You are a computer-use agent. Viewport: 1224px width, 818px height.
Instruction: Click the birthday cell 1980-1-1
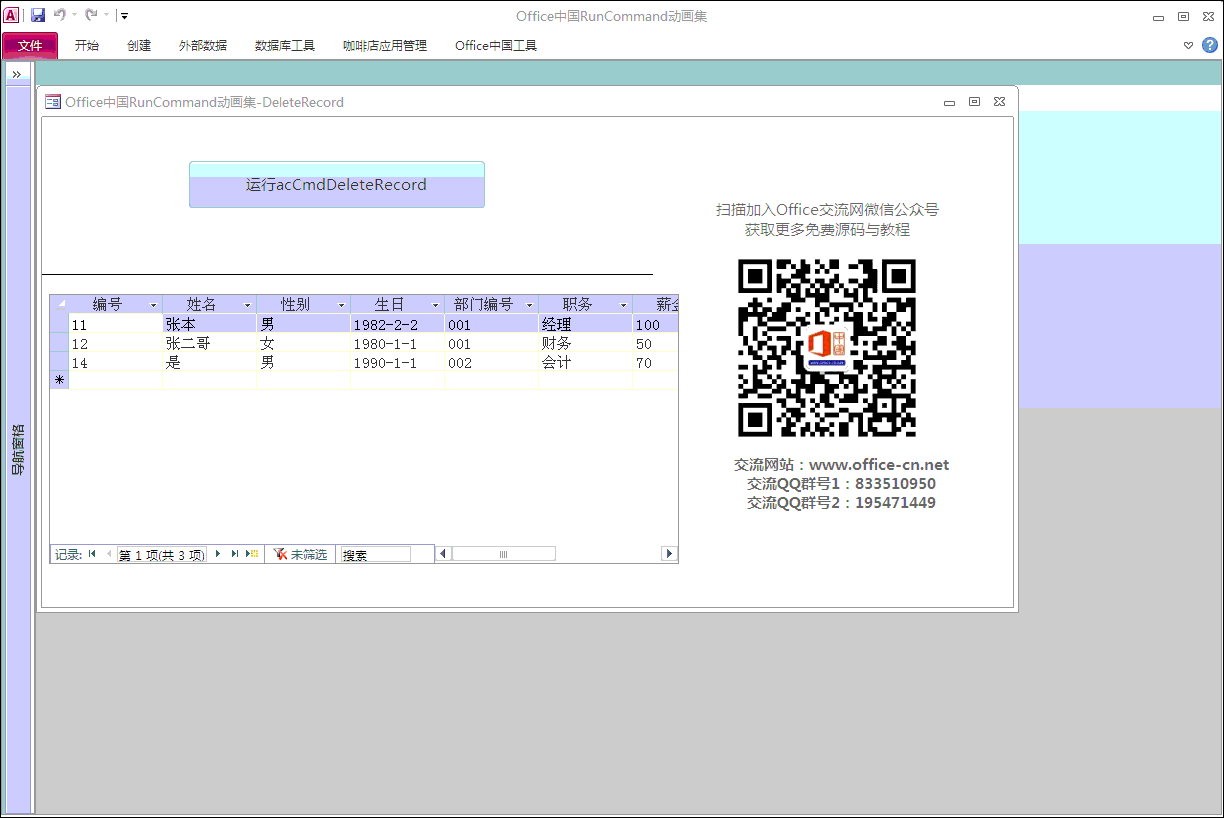coord(397,343)
